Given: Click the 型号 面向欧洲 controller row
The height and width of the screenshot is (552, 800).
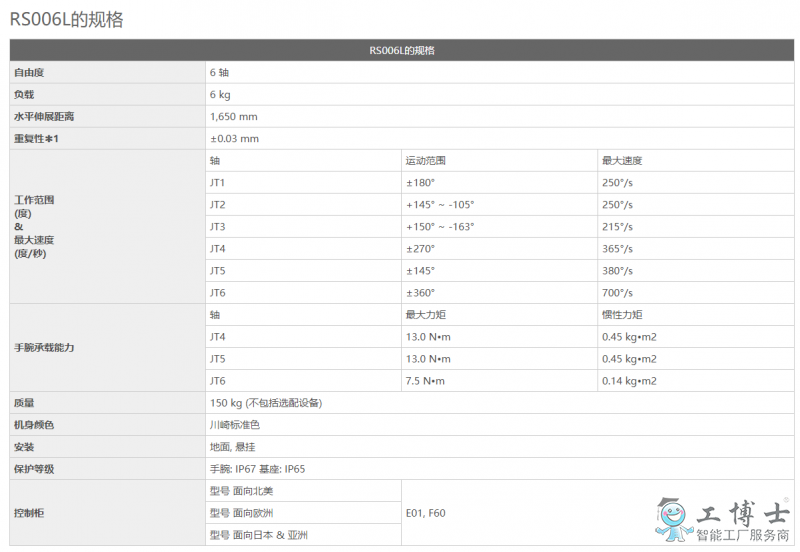Looking at the screenshot, I should click(x=241, y=513).
